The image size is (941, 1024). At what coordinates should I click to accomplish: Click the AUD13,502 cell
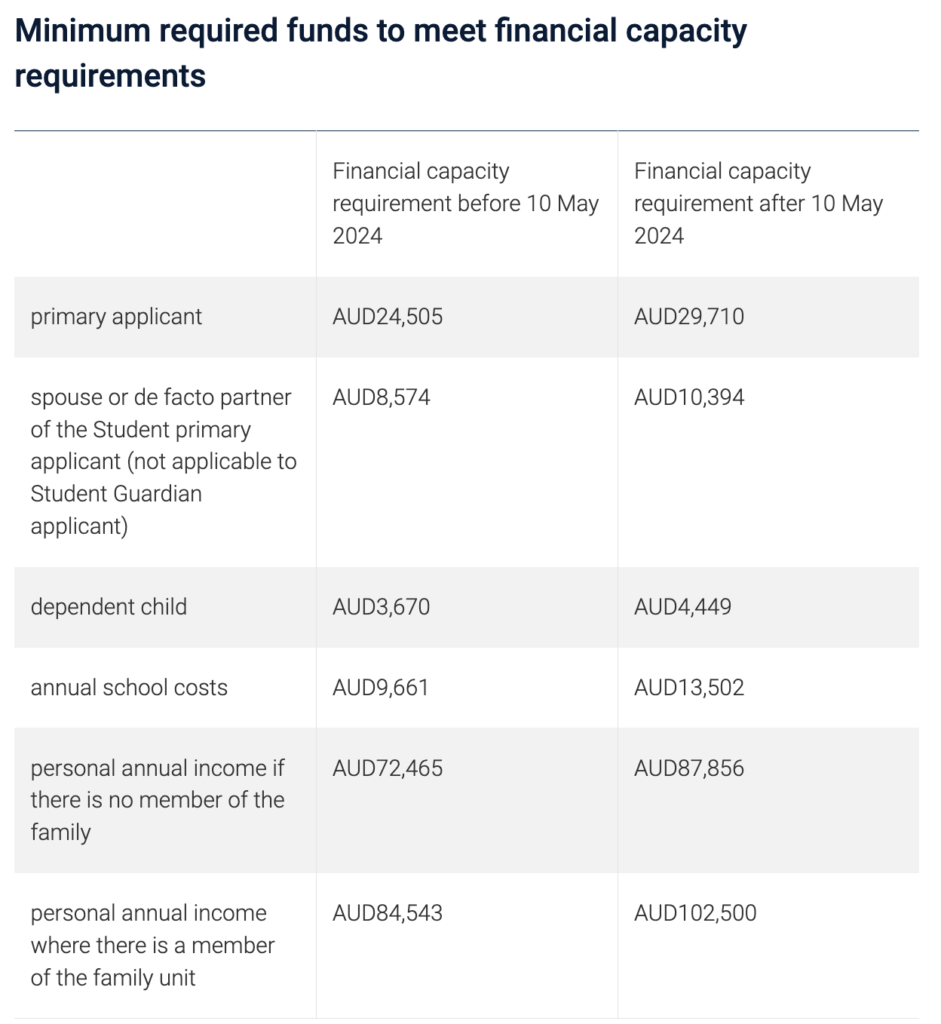689,688
